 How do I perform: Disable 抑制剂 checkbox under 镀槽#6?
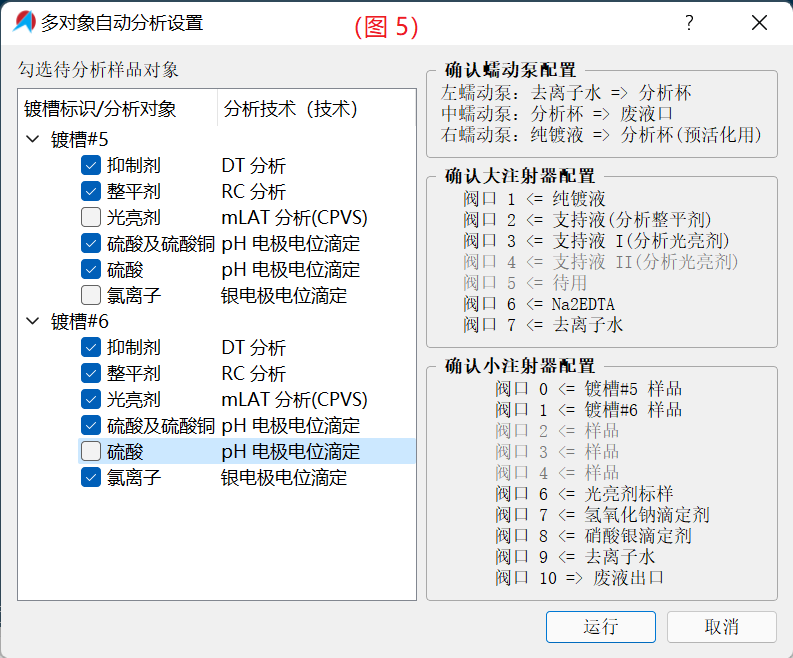point(91,348)
